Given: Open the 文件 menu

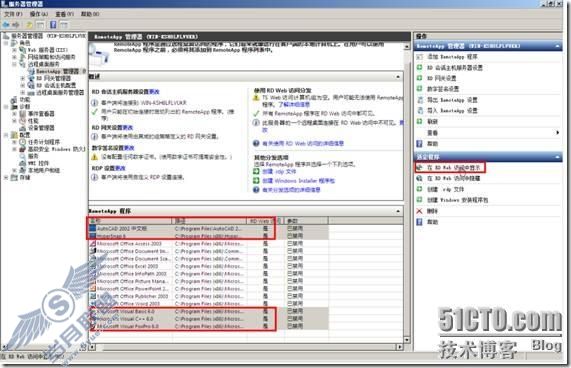Looking at the screenshot, I should 13,14.
